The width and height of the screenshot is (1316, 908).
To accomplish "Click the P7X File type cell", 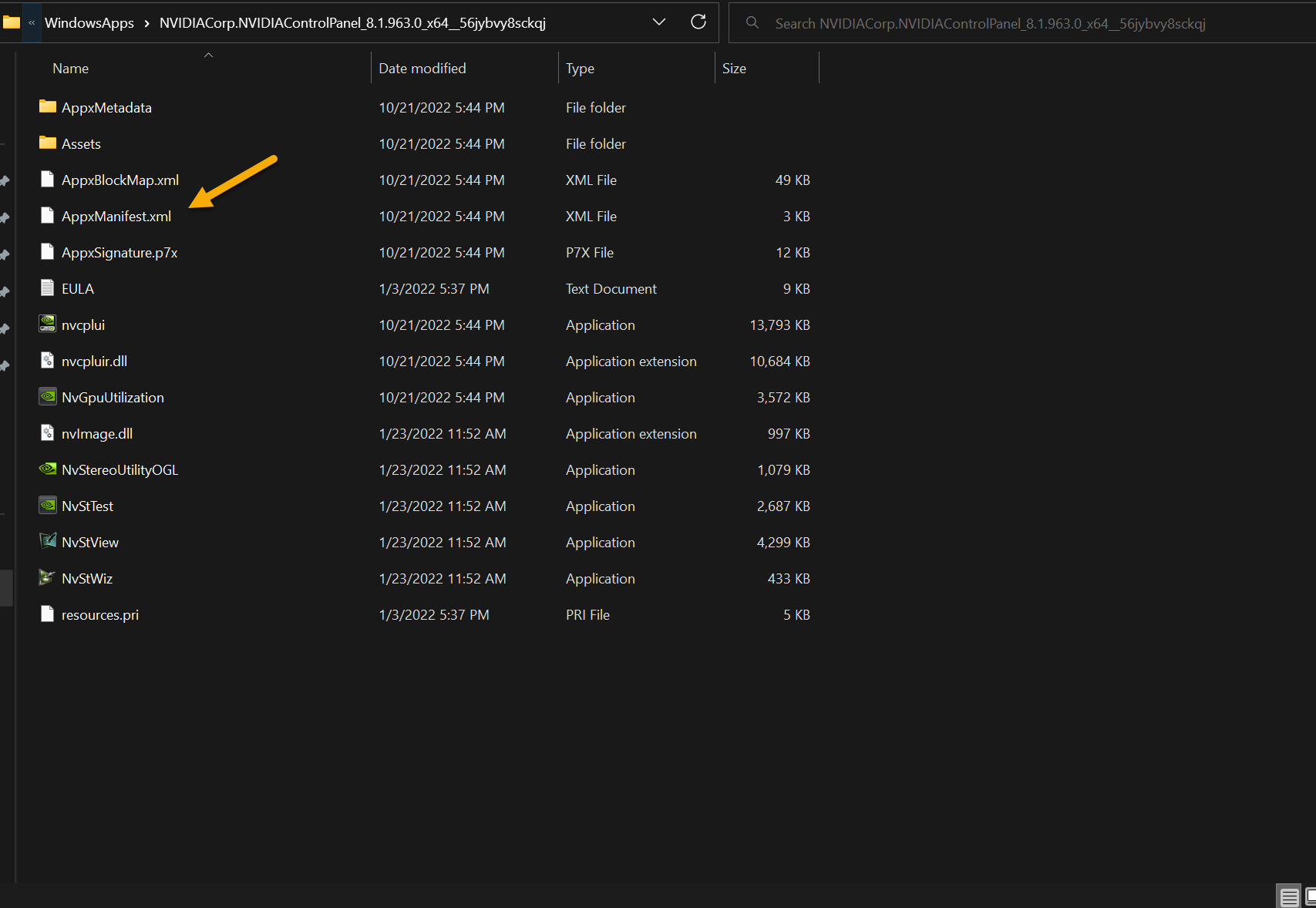I will 590,253.
